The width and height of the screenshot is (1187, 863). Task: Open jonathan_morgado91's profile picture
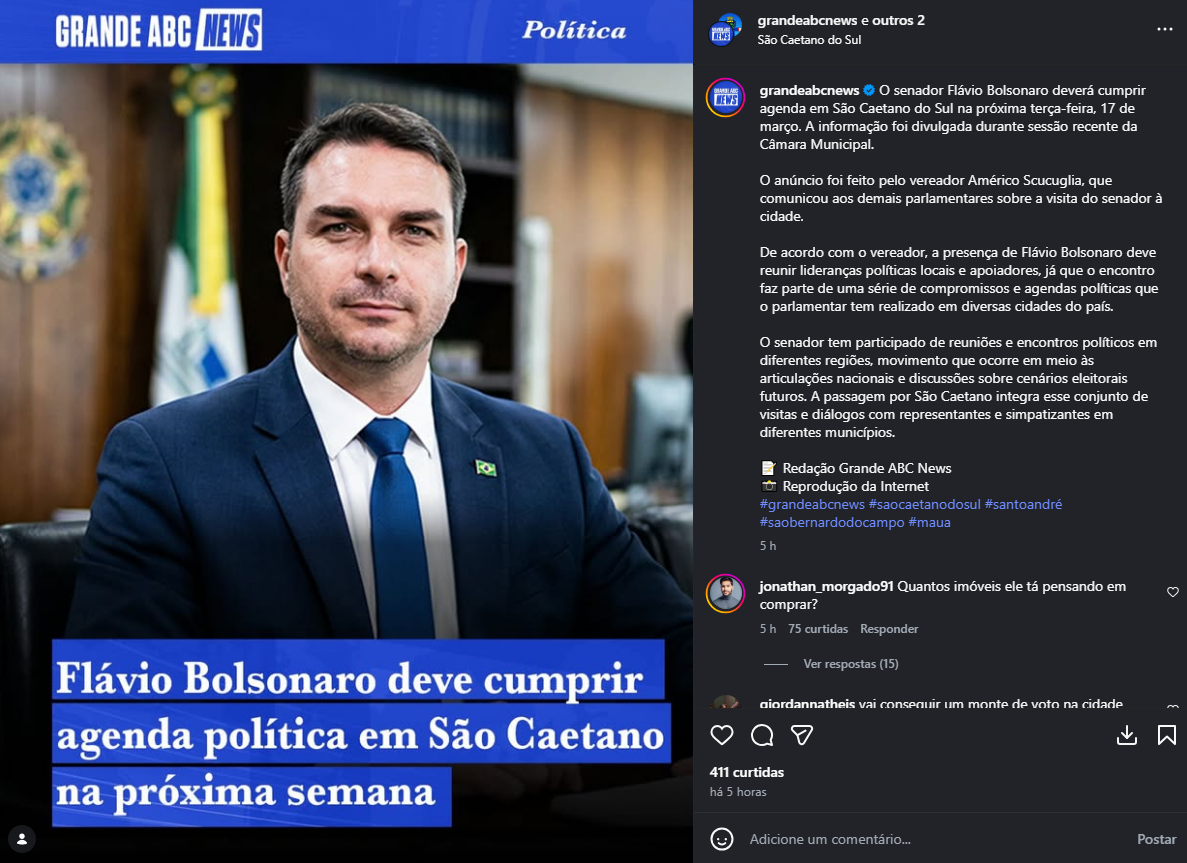(725, 594)
